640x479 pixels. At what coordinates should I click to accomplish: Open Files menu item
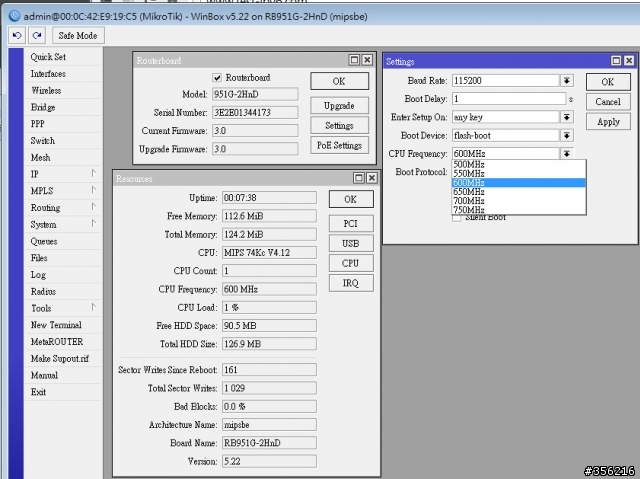(63, 258)
